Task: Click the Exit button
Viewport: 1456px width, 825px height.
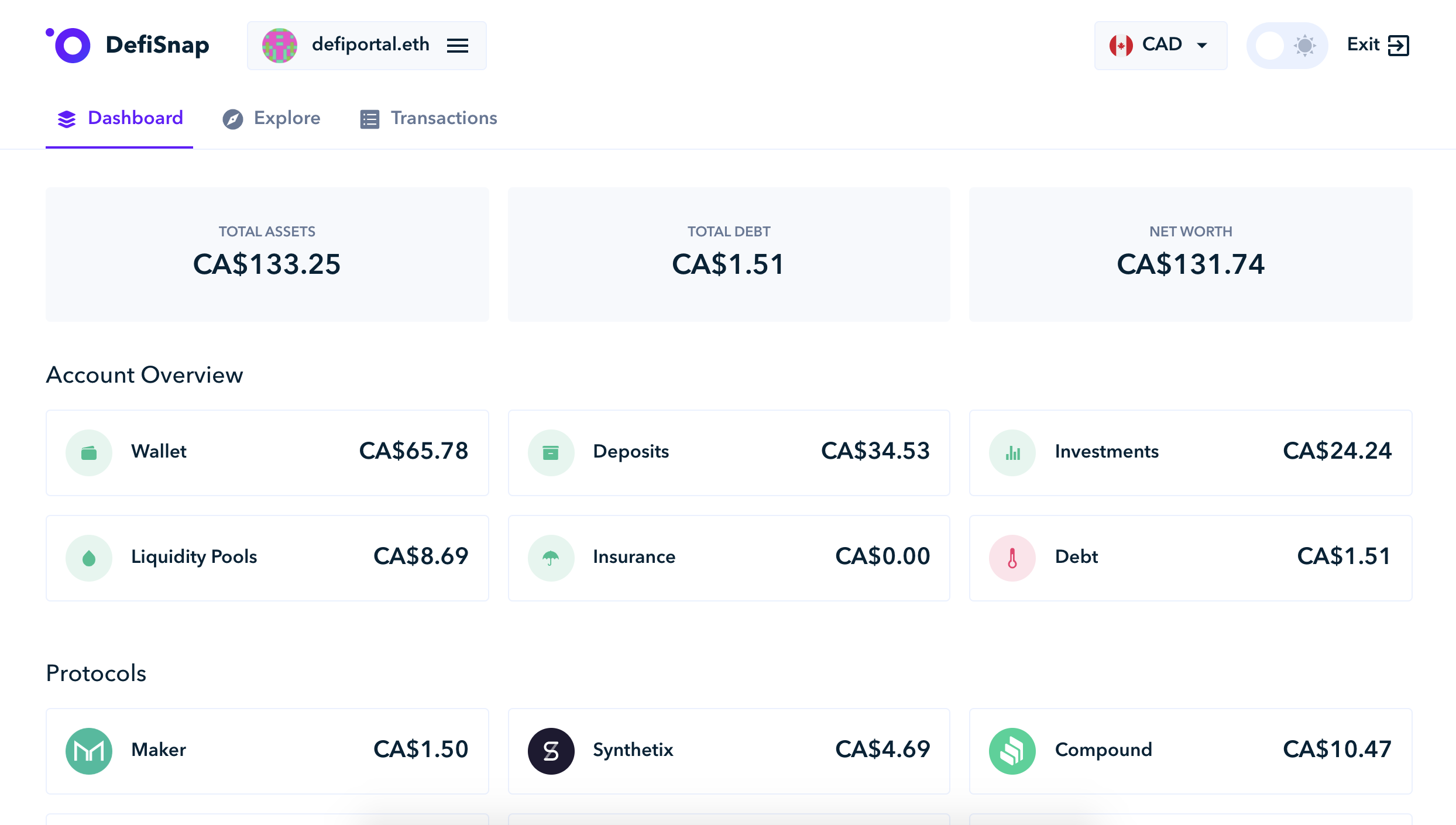Action: pos(1377,45)
